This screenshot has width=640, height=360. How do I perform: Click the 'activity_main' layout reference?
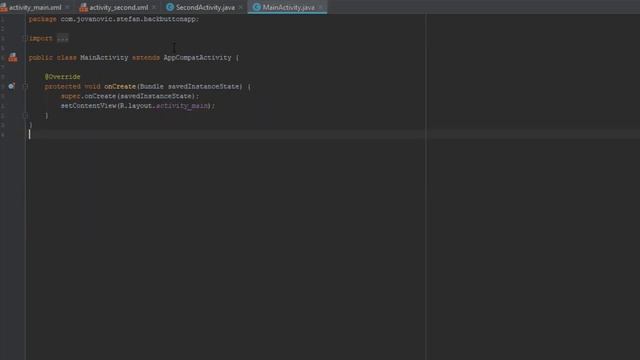(182, 106)
